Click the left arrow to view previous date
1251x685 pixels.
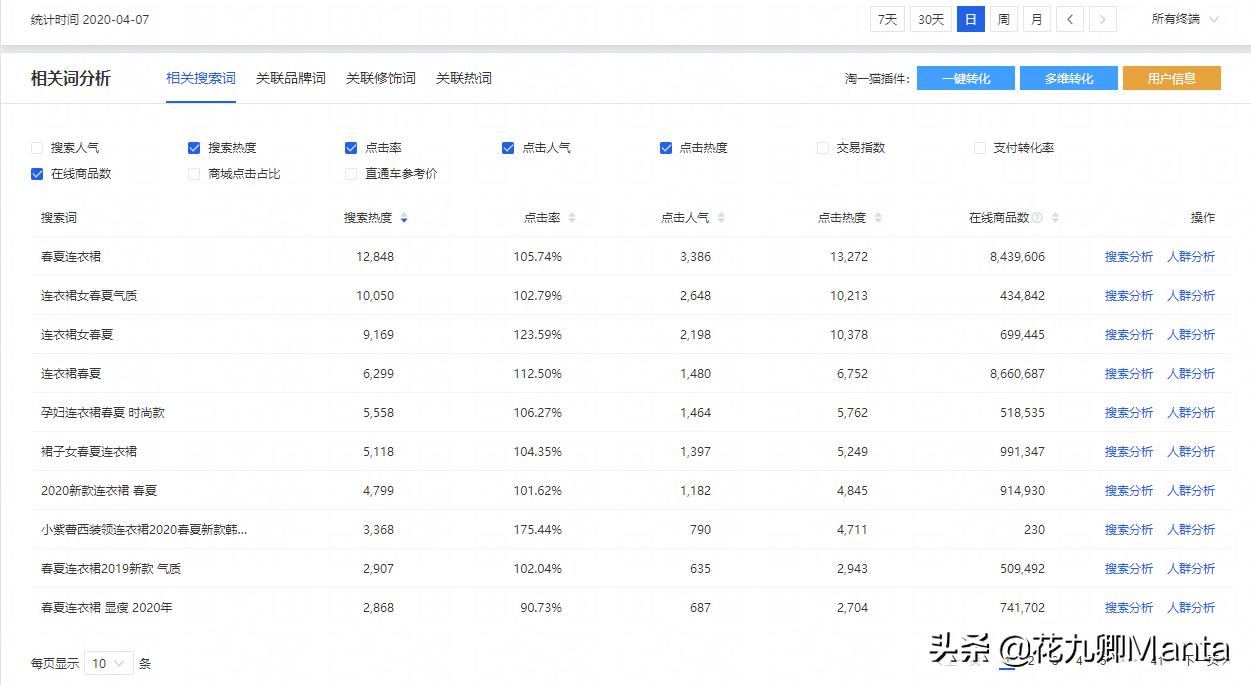[x=1069, y=18]
